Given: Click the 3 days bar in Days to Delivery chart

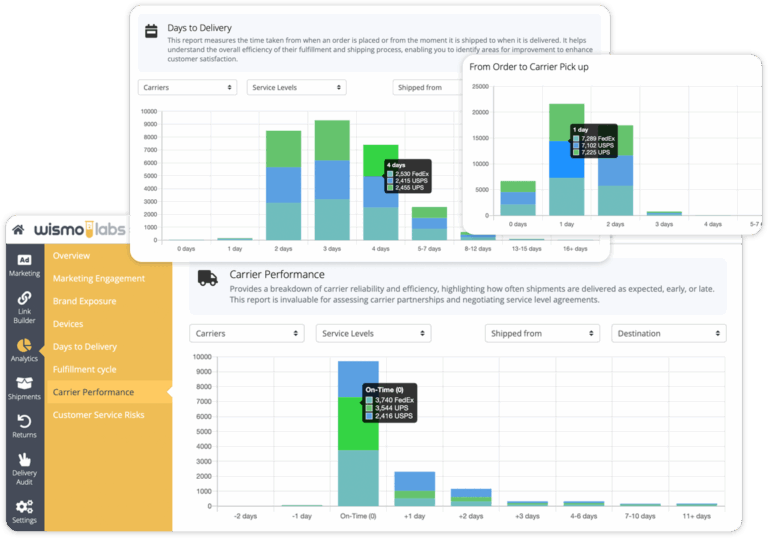Looking at the screenshot, I should 332,180.
